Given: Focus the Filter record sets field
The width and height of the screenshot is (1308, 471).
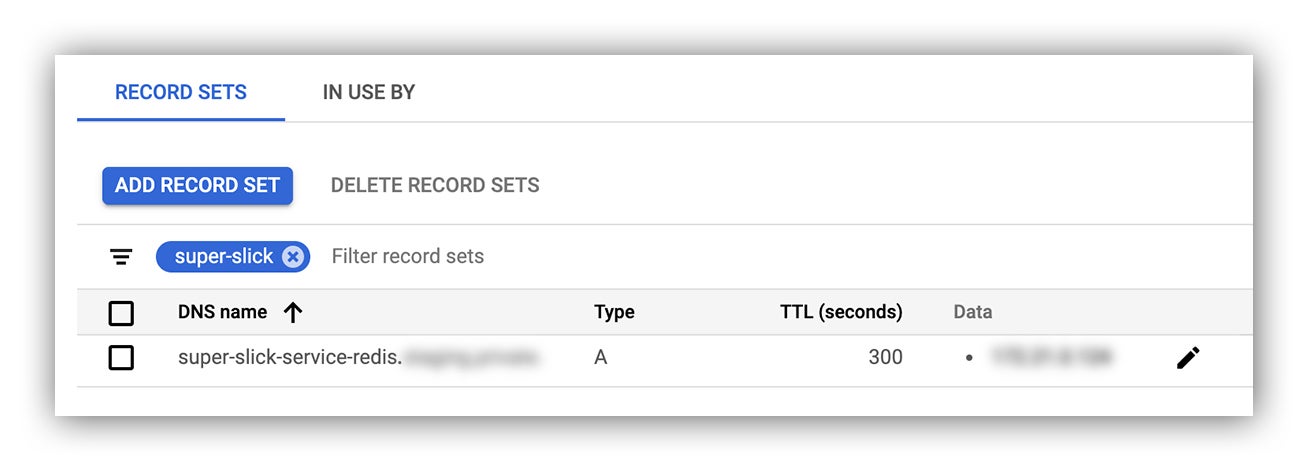Looking at the screenshot, I should point(408,257).
